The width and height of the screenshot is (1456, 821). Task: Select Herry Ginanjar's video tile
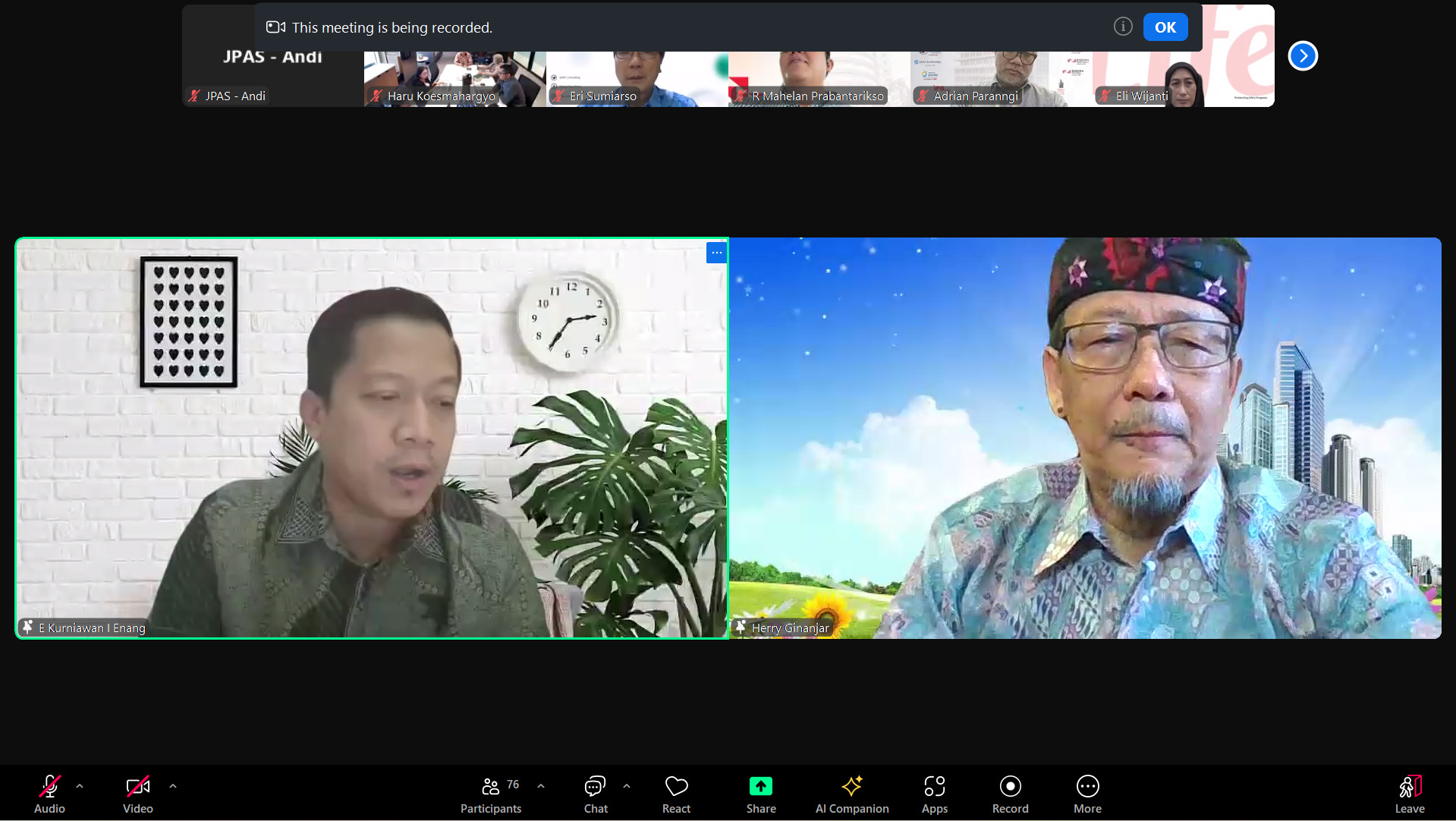pos(1085,437)
